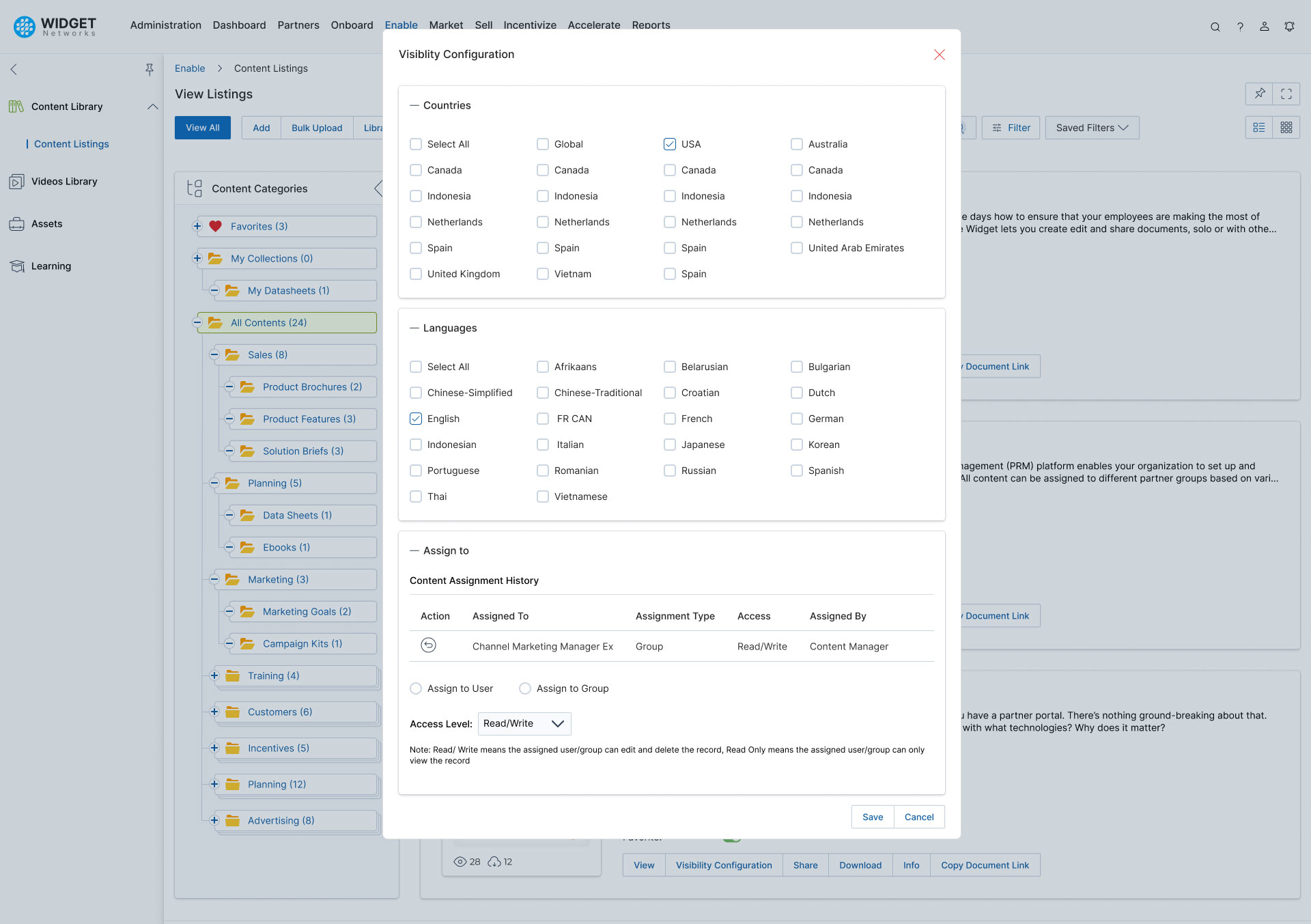Click the Save button
The height and width of the screenshot is (924, 1311).
click(872, 817)
